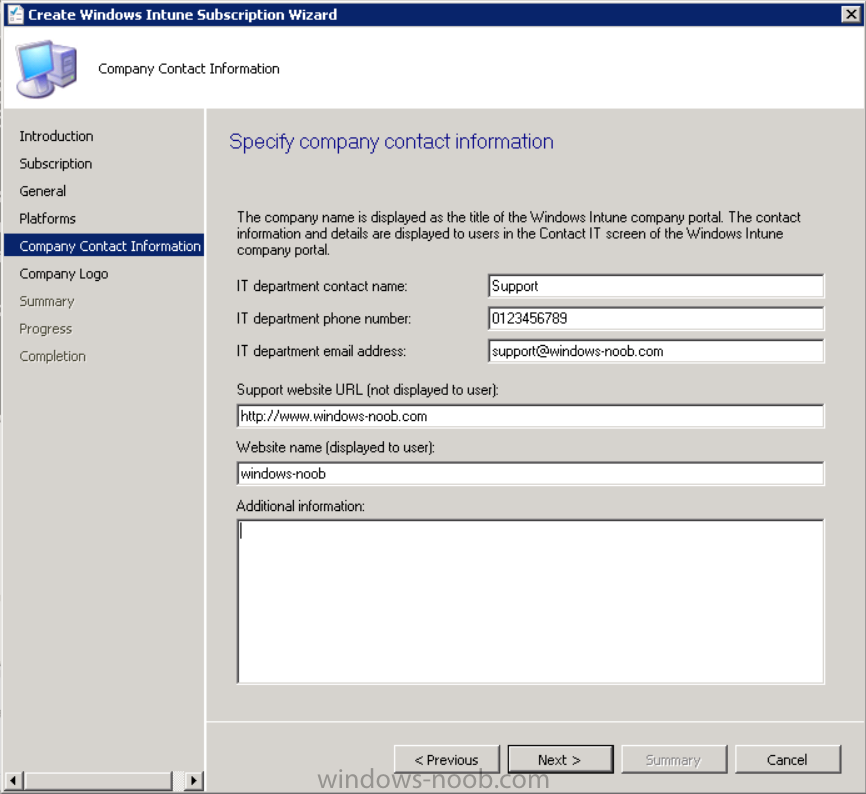Click the IT department contact name field

656,286
